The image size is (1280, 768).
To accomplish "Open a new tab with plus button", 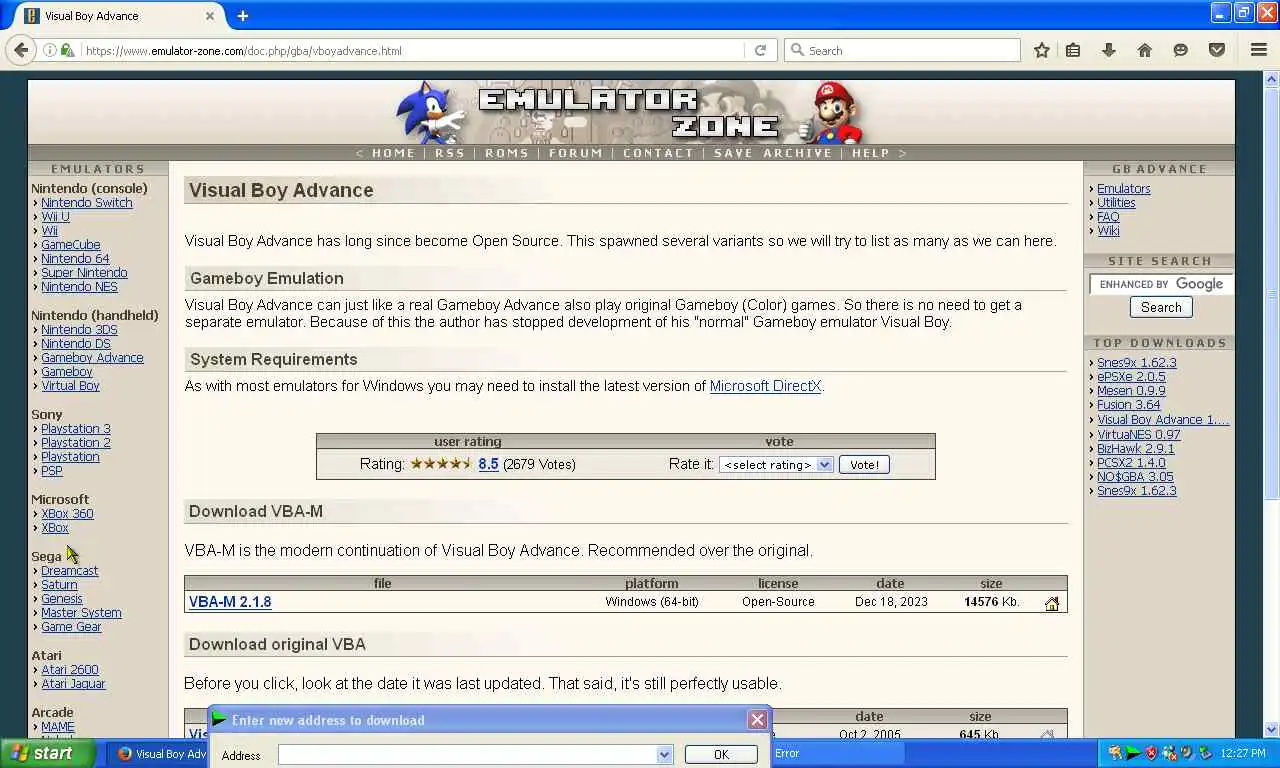I will pyautogui.click(x=242, y=16).
